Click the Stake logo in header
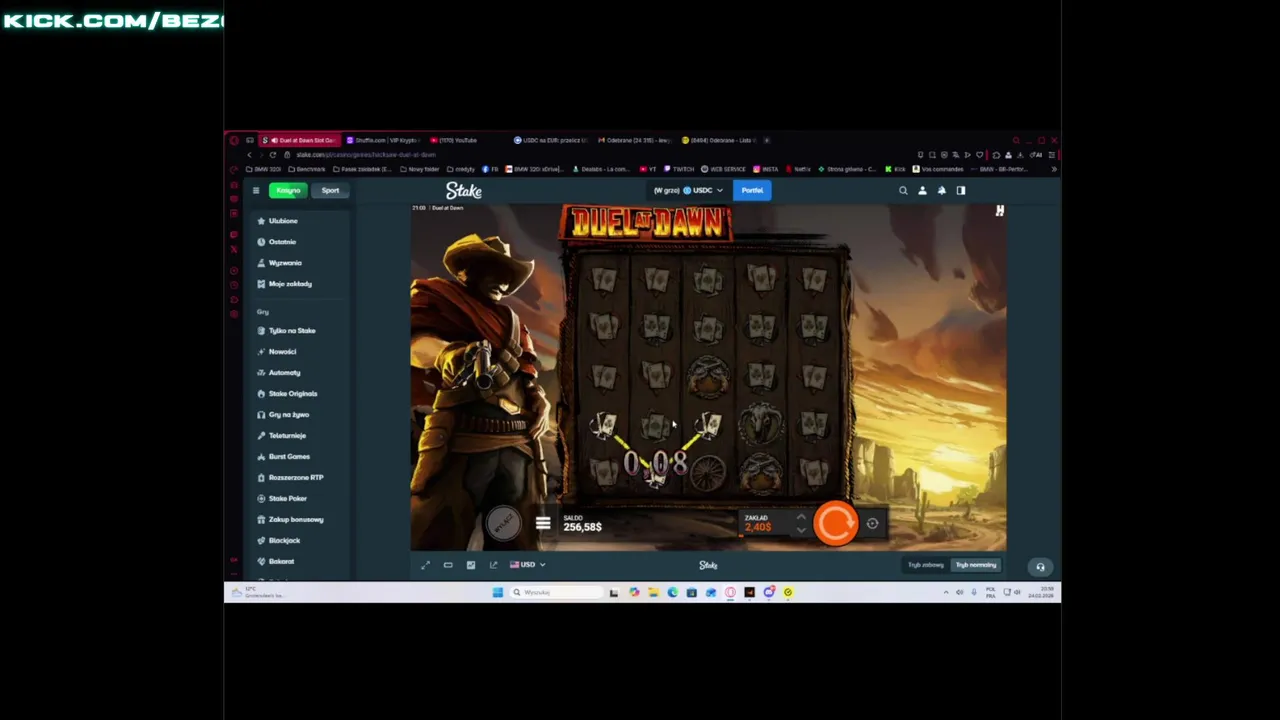Image resolution: width=1280 pixels, height=720 pixels. tap(464, 190)
